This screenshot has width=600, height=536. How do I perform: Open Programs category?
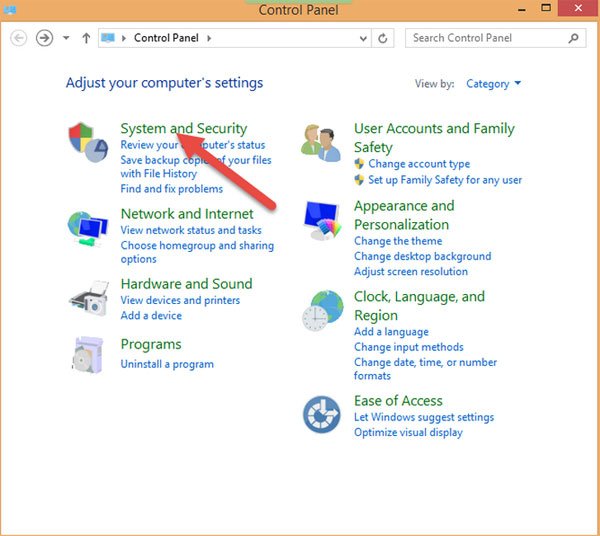(x=151, y=344)
